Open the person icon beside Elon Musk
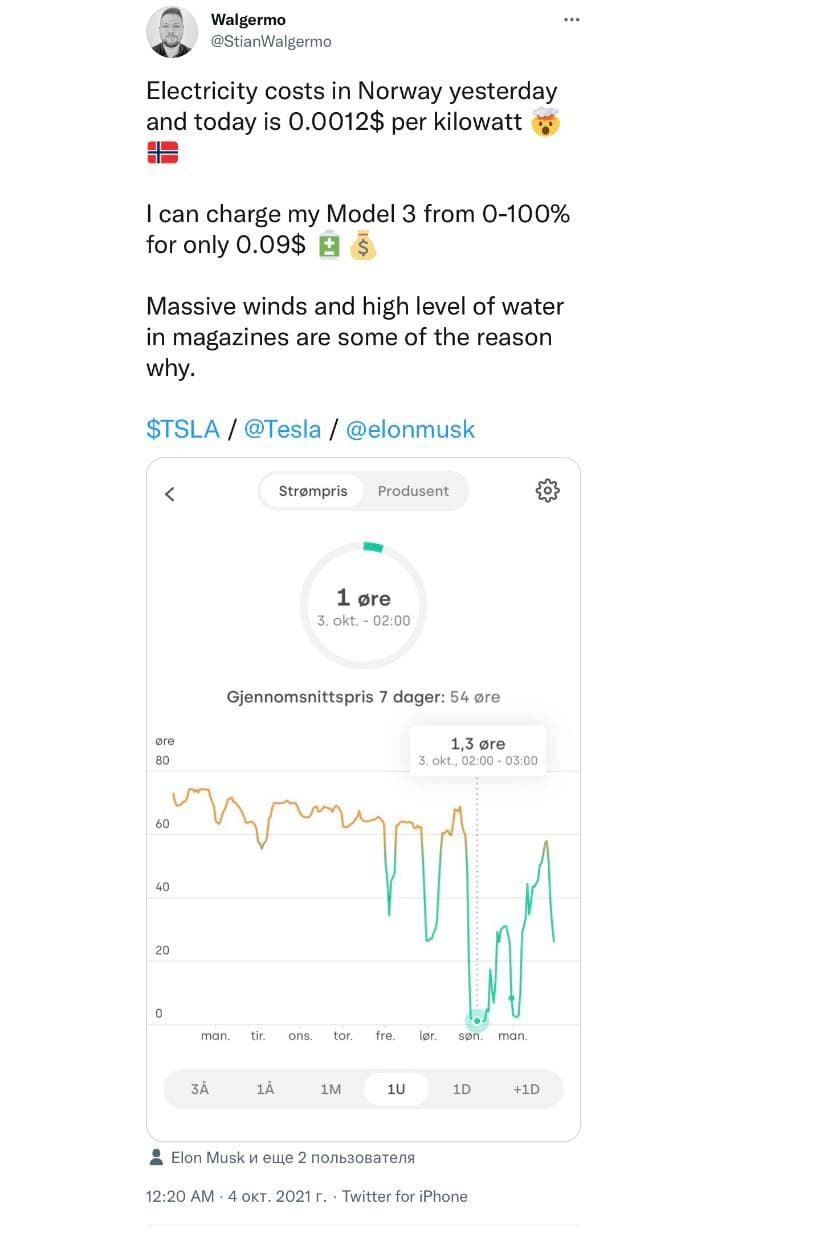The width and height of the screenshot is (828, 1248). click(156, 1157)
